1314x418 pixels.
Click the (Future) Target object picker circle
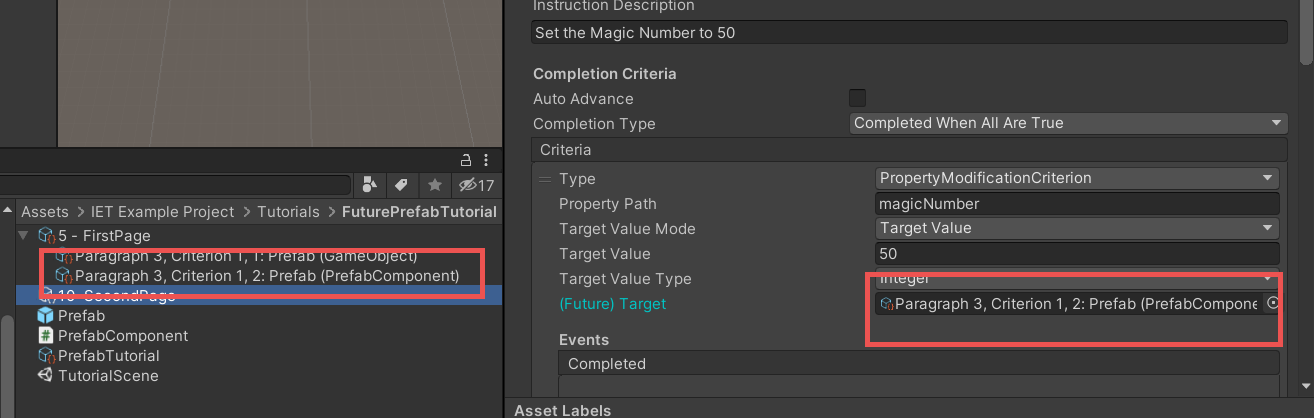tap(1273, 303)
